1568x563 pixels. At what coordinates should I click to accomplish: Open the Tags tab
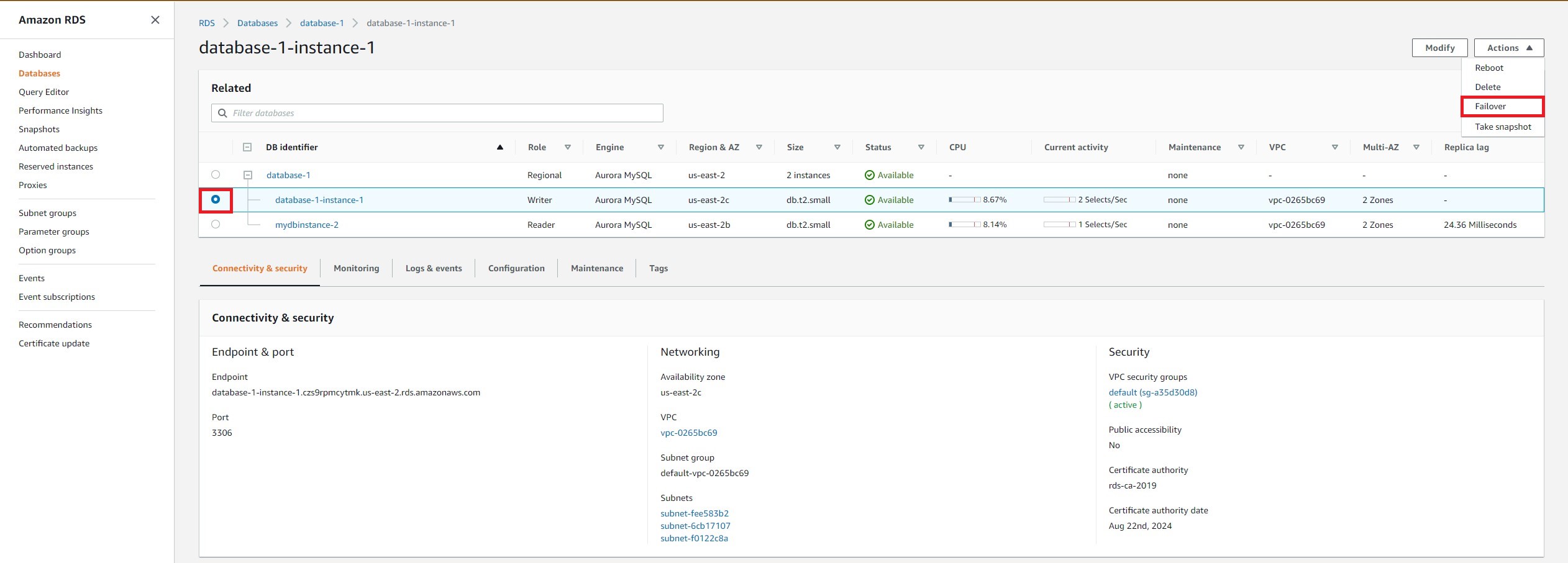coord(659,268)
